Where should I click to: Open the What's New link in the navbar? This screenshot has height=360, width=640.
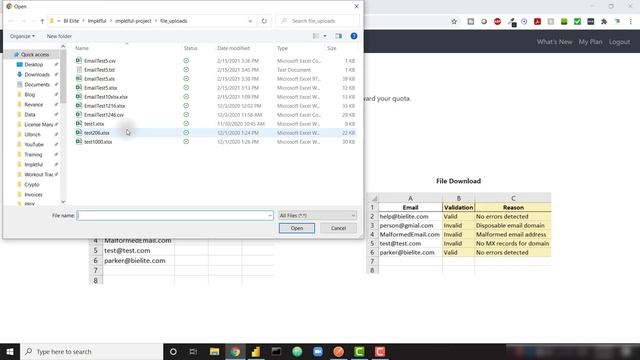554,42
